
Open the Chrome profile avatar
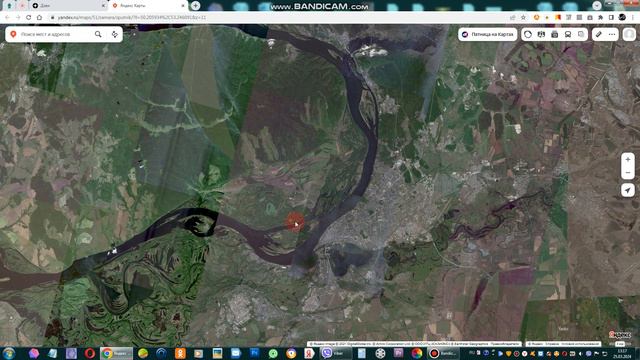pyautogui.click(x=622, y=17)
